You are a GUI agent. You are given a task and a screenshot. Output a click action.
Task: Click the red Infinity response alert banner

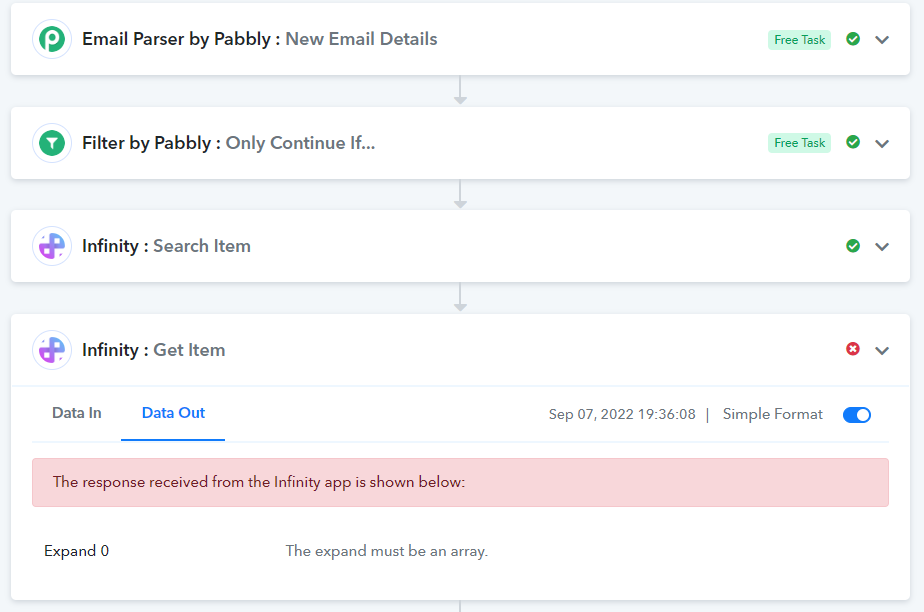460,482
